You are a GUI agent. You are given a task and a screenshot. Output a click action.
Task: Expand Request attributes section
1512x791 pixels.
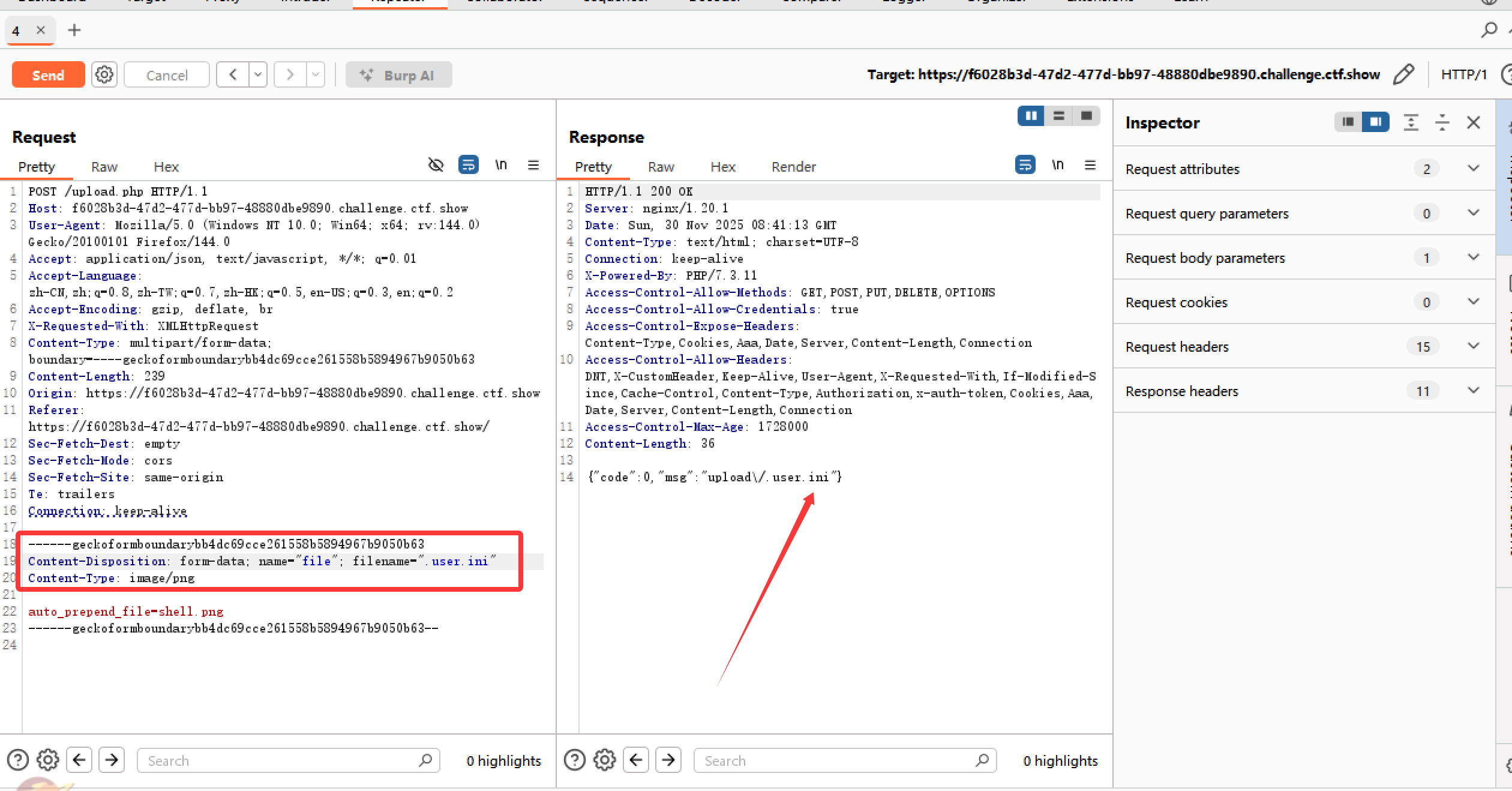click(1473, 169)
